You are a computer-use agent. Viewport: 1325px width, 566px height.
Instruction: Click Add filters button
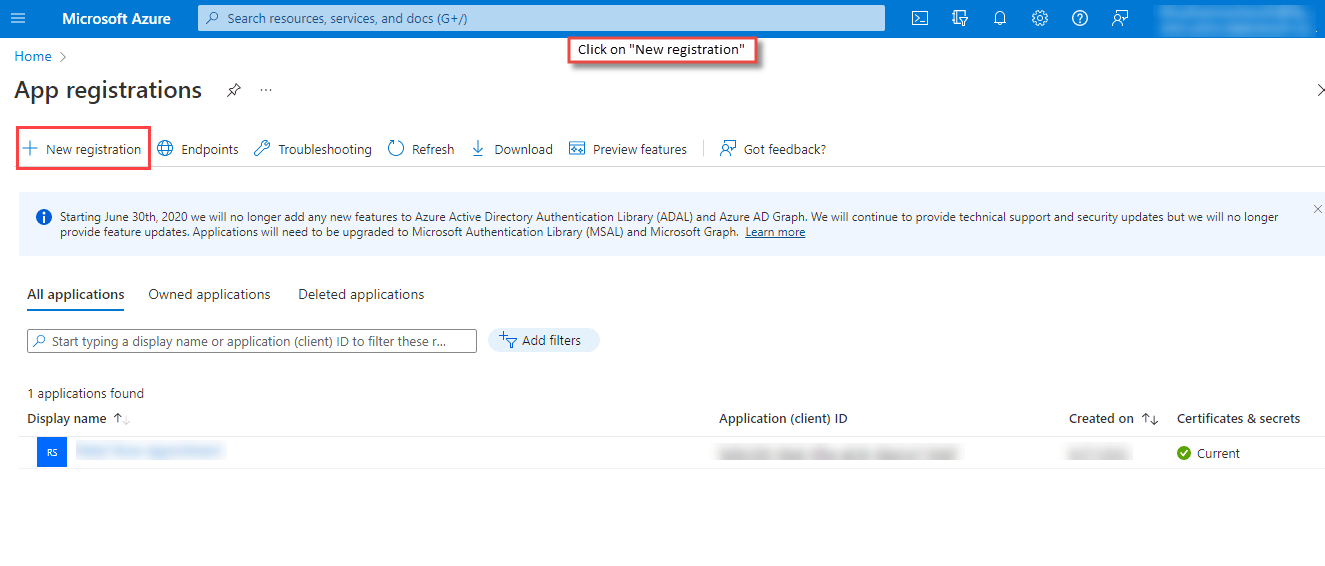543,341
